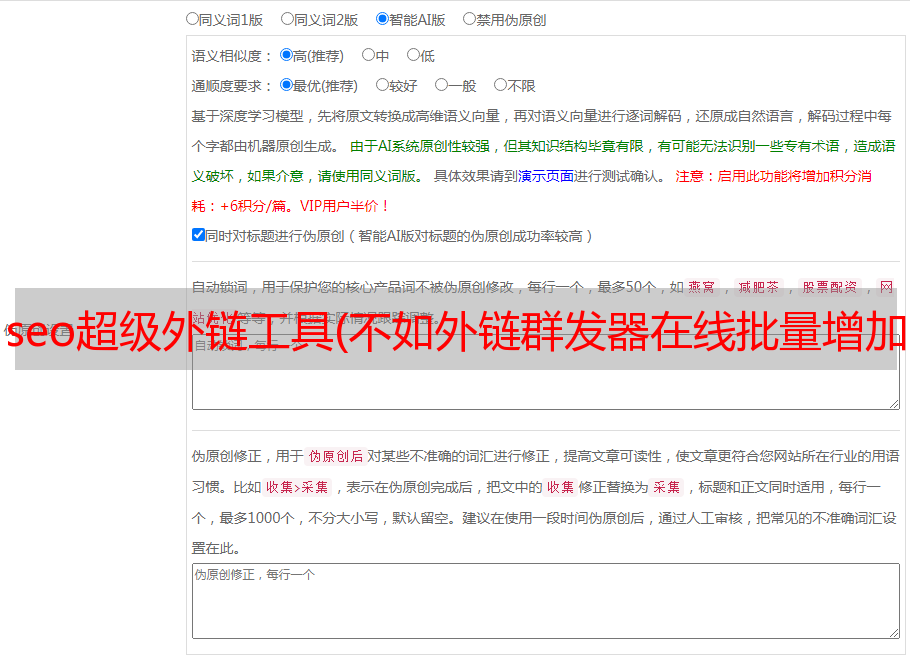Click the 股票配资 example keyword tag

coord(830,287)
